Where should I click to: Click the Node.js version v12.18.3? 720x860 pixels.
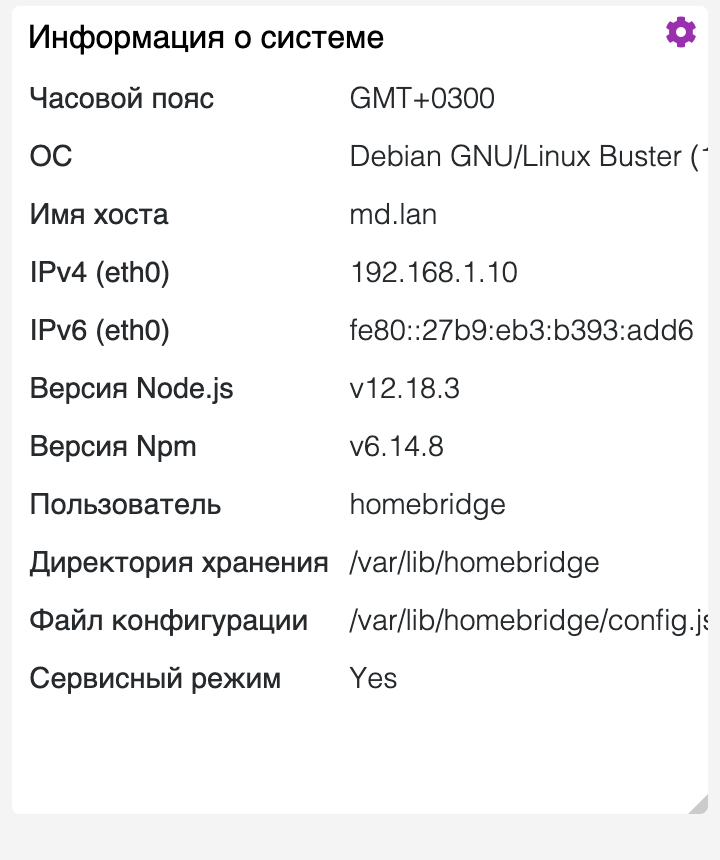coord(405,388)
